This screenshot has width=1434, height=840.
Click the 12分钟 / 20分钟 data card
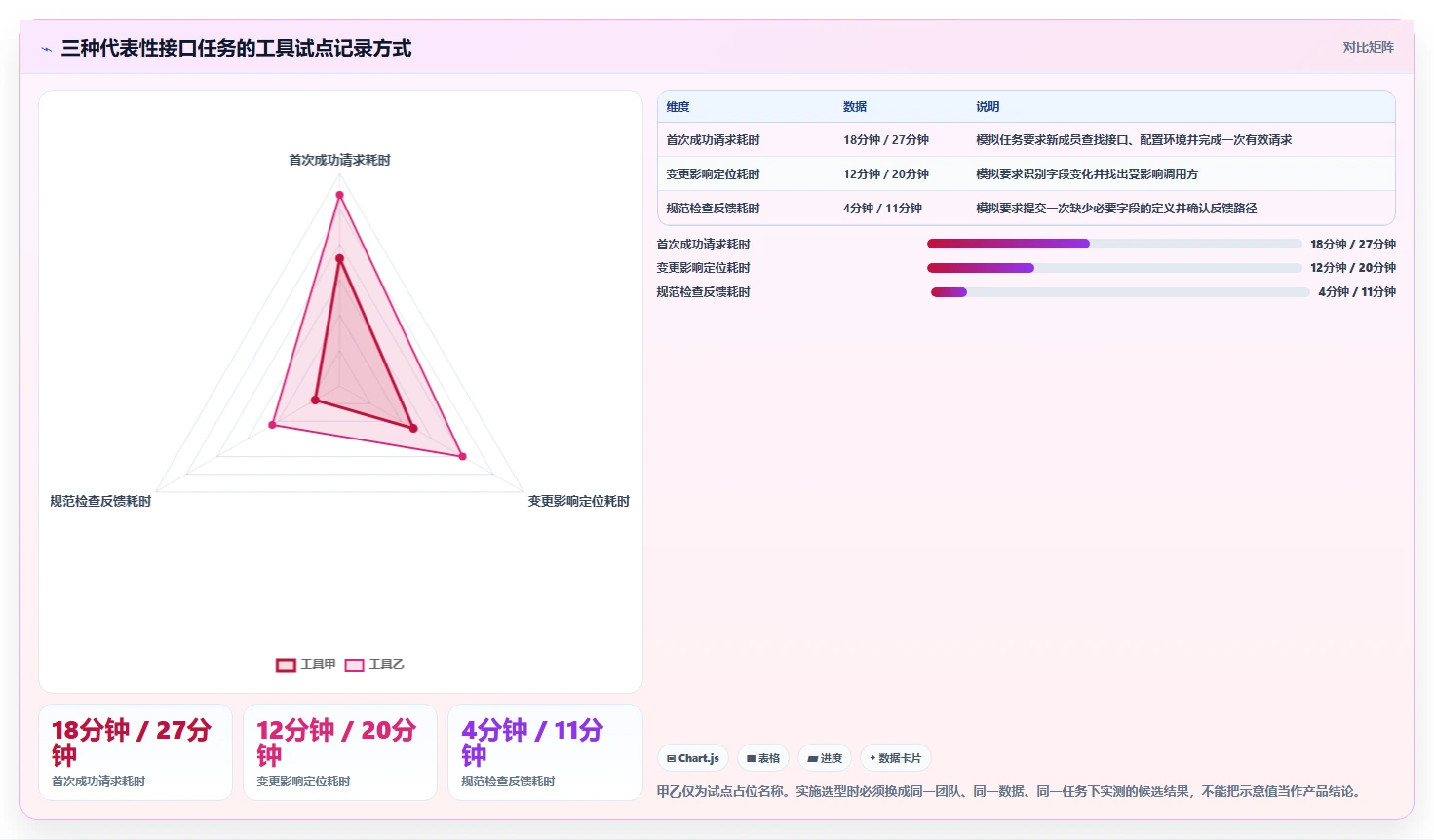tap(340, 752)
